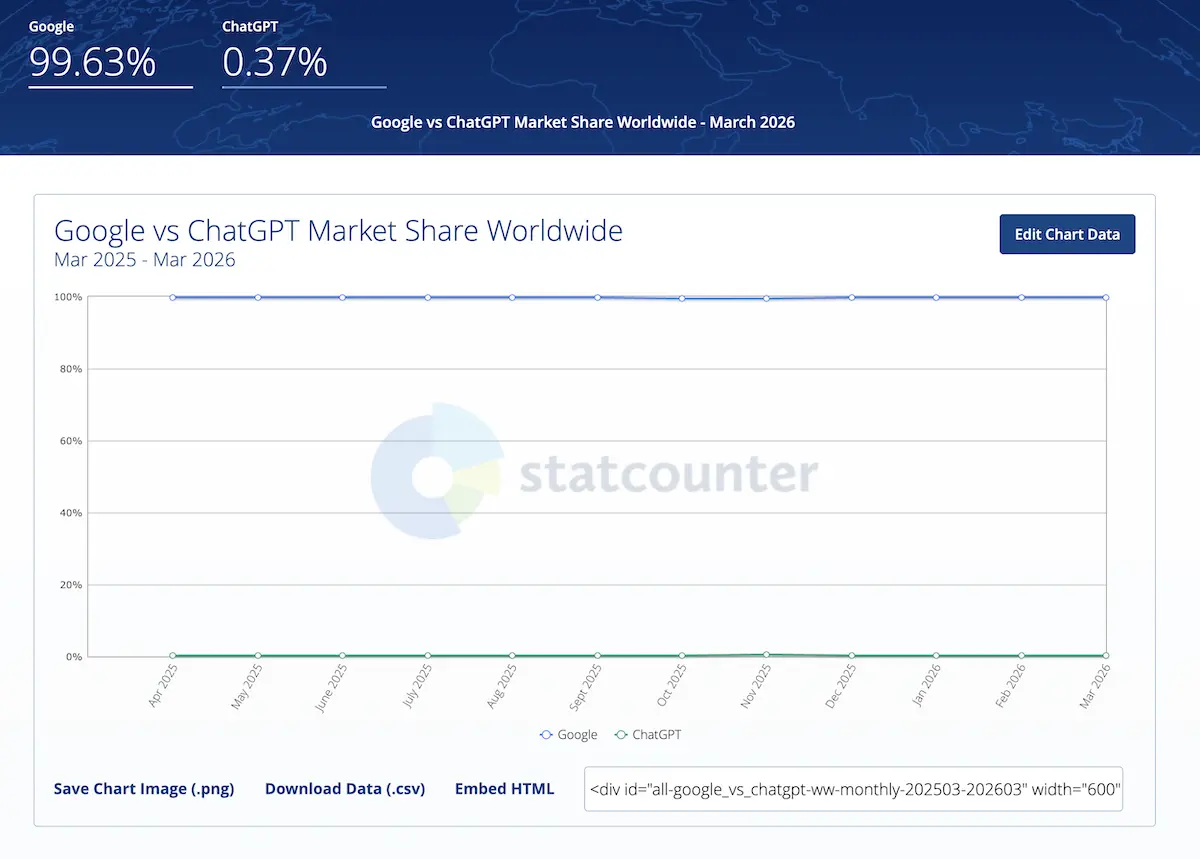Select Google's Nov 2025 data point

[x=767, y=298]
